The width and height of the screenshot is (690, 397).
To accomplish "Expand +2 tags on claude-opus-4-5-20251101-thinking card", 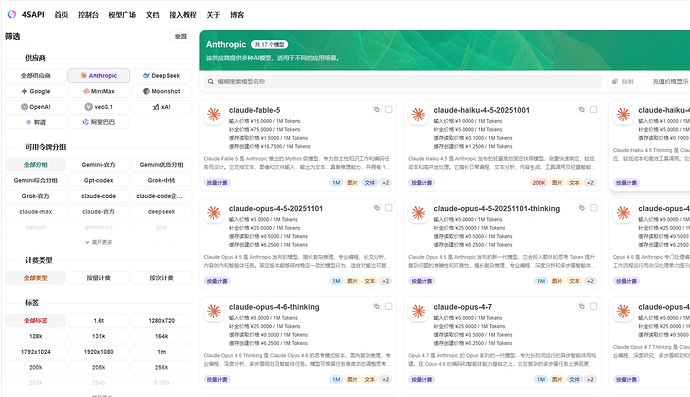I will [x=590, y=281].
